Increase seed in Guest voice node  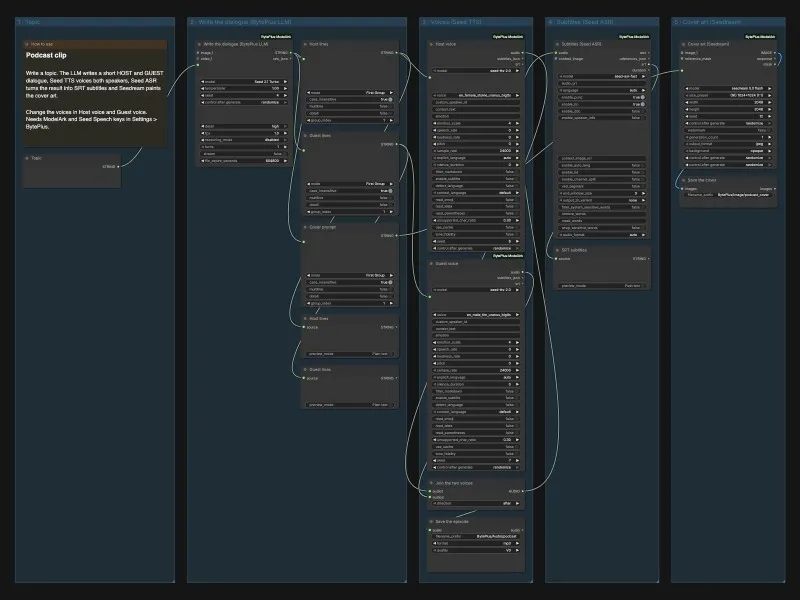[517, 460]
